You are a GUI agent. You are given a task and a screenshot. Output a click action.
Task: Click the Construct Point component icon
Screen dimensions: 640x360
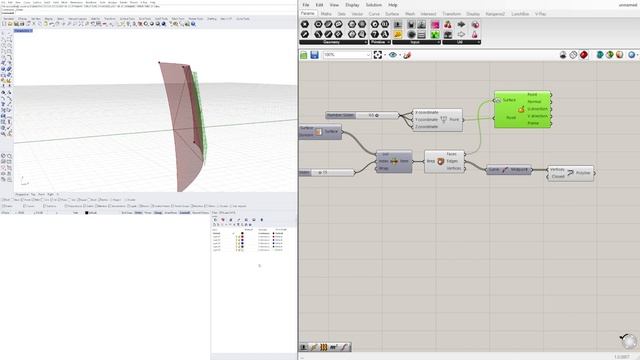444,120
